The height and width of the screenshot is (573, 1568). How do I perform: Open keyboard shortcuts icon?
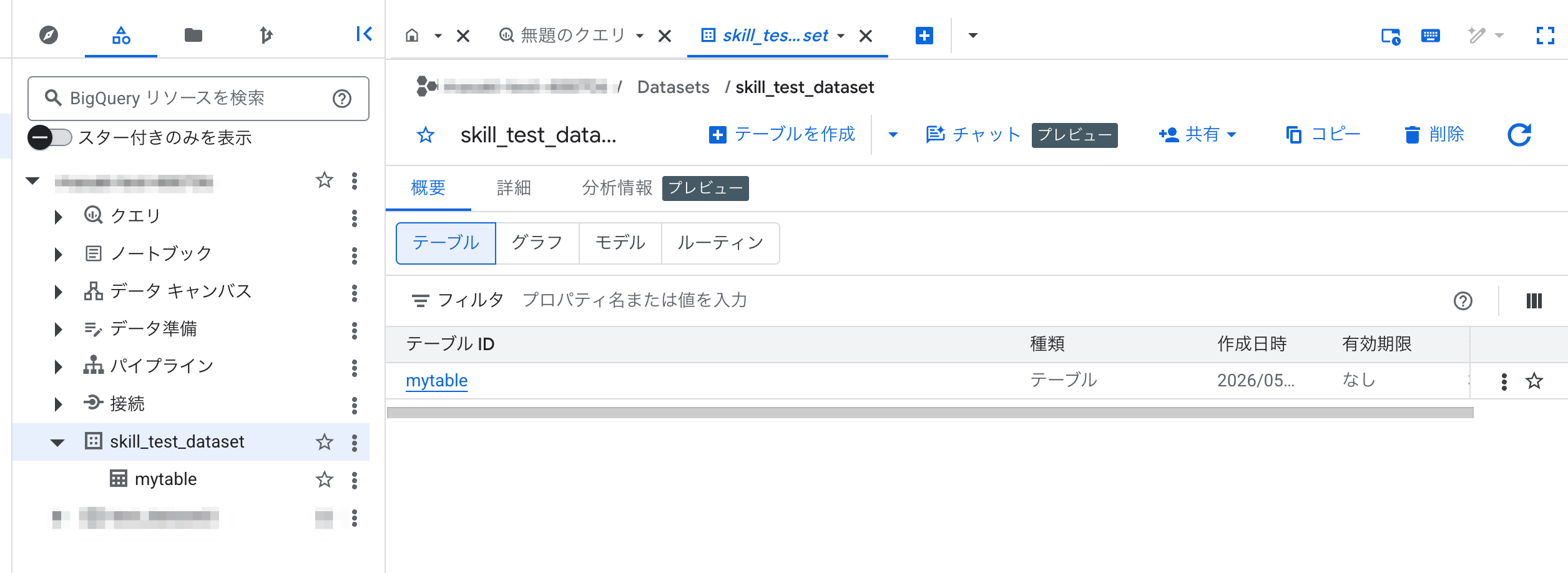pos(1431,36)
